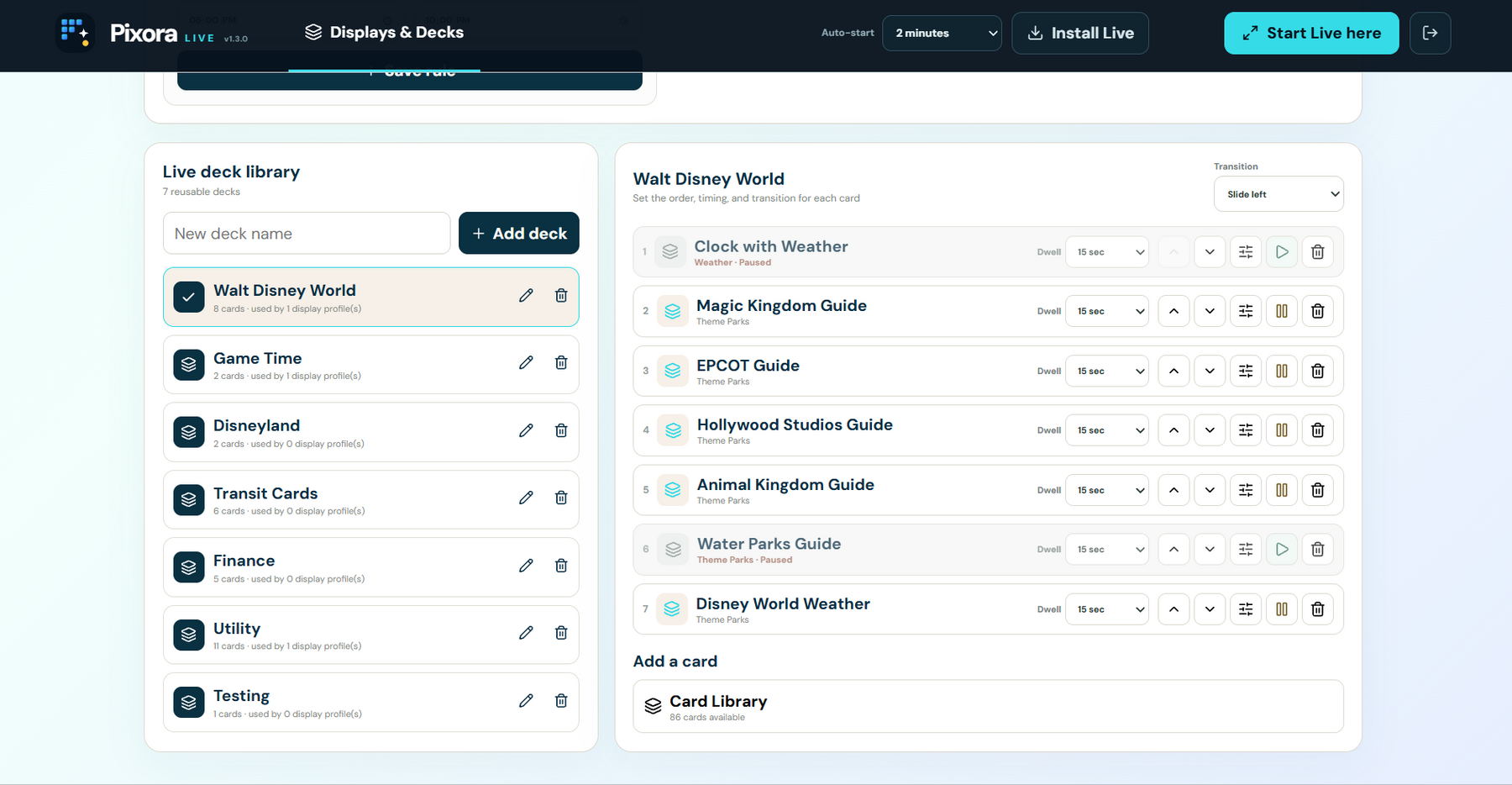
Task: Open the Displays & Decks tab
Action: click(x=384, y=33)
